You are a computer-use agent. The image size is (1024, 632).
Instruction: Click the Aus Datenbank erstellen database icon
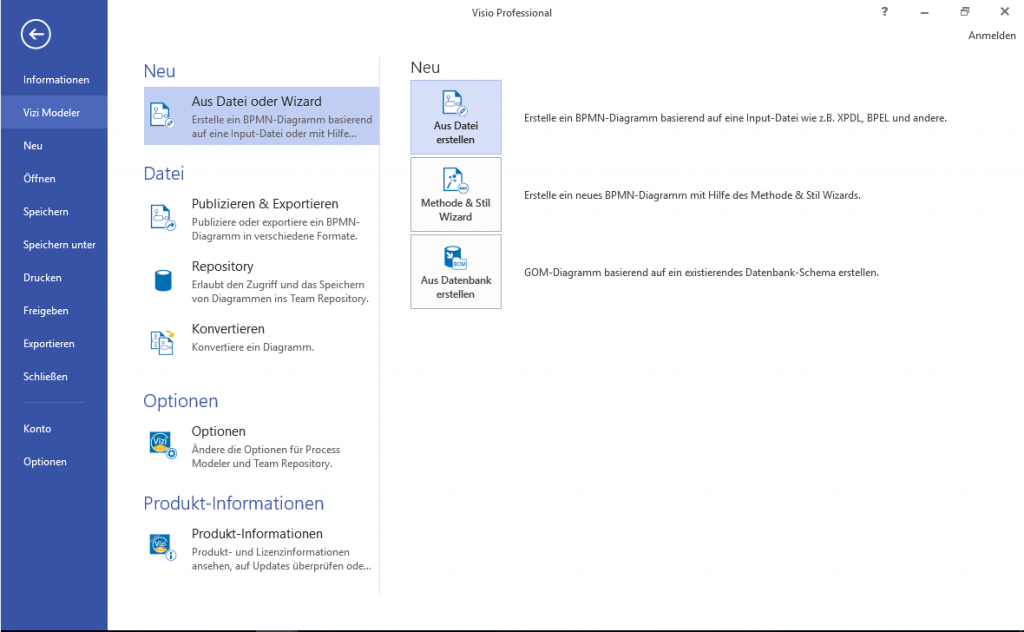pos(455,257)
